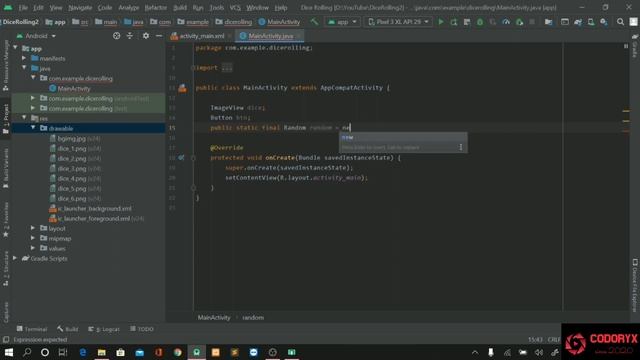Expand the layout folder
Image resolution: width=640 pixels, height=360 pixels.
pos(33,228)
